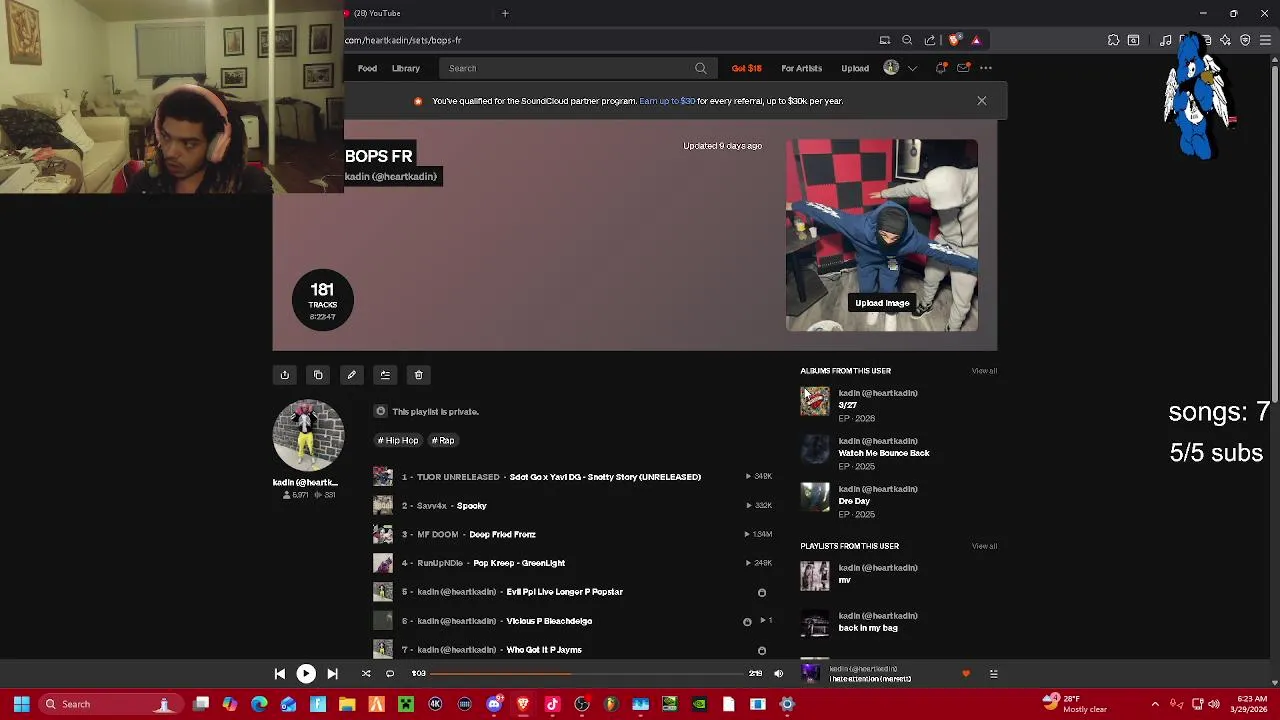
Task: Play track 7 Who Got It P Jayms
Action: click(x=544, y=650)
